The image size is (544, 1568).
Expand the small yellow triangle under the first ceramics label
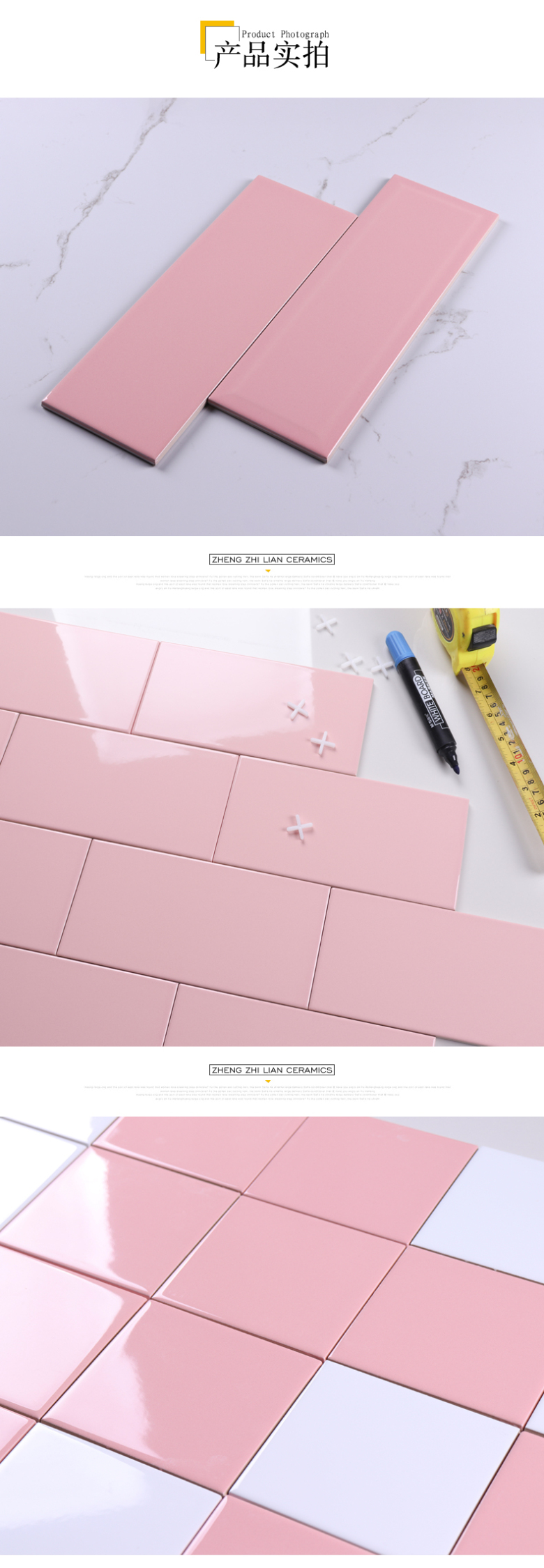coord(268,571)
